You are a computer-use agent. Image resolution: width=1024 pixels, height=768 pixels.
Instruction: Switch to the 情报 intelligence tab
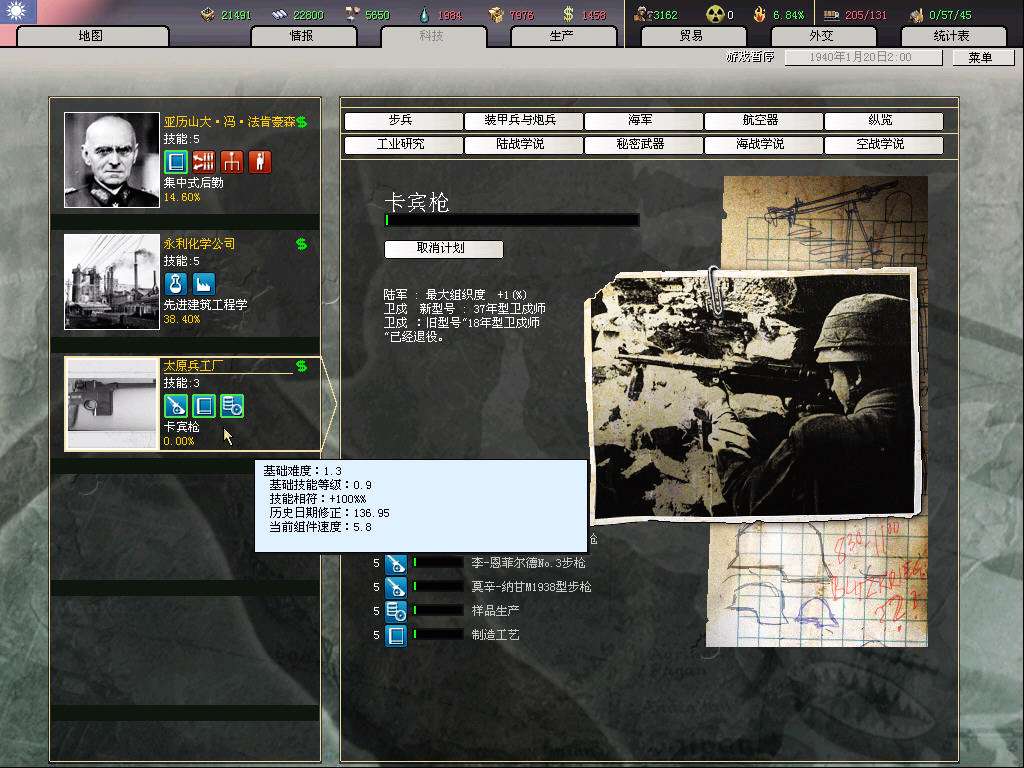click(x=303, y=36)
